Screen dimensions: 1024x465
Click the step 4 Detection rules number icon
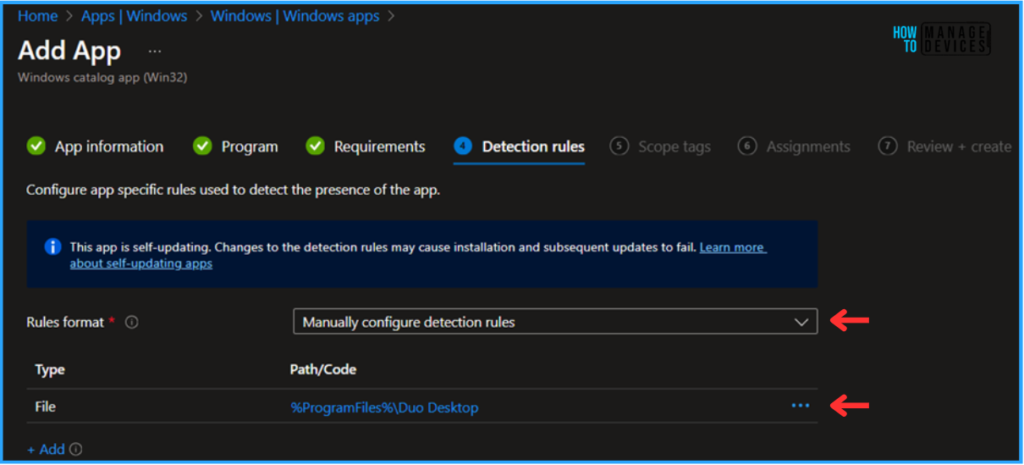pos(462,146)
